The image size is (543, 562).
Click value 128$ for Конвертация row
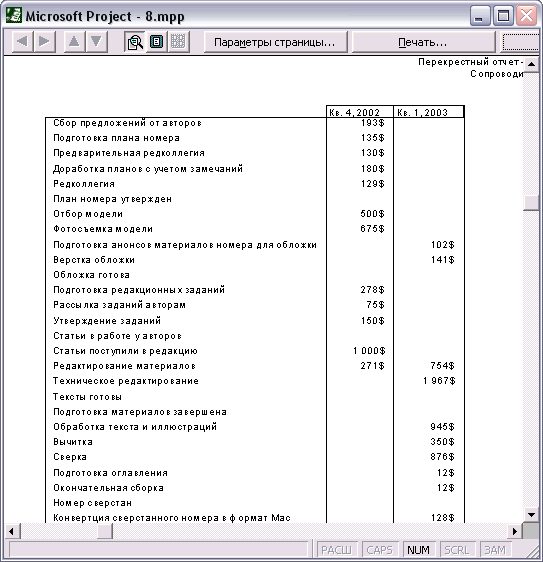443,518
